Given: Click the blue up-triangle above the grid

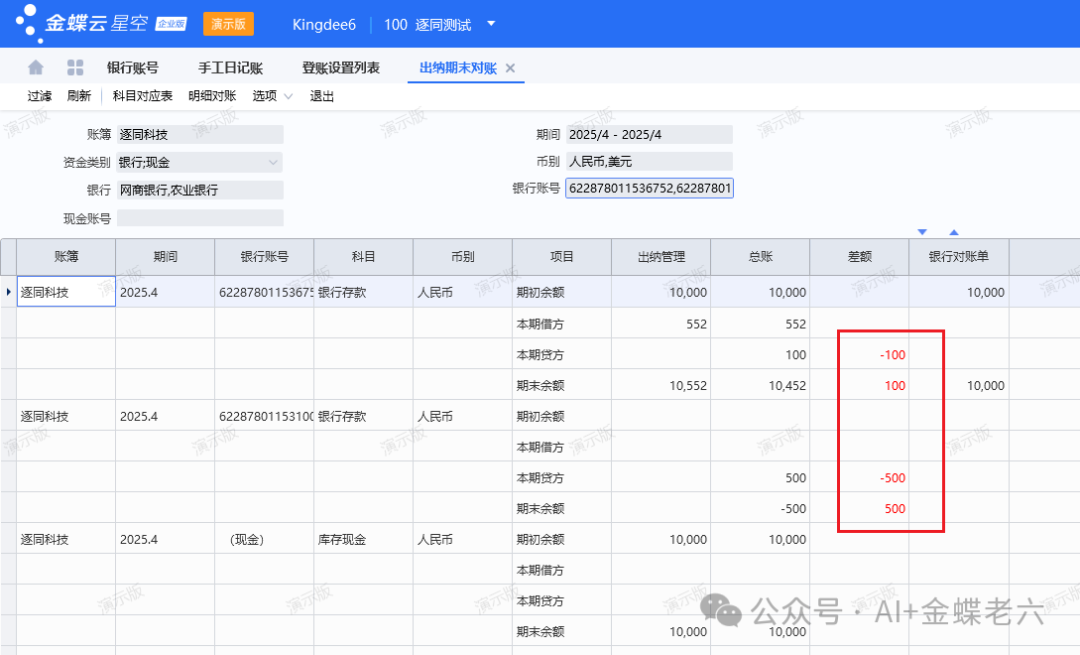Looking at the screenshot, I should [953, 232].
